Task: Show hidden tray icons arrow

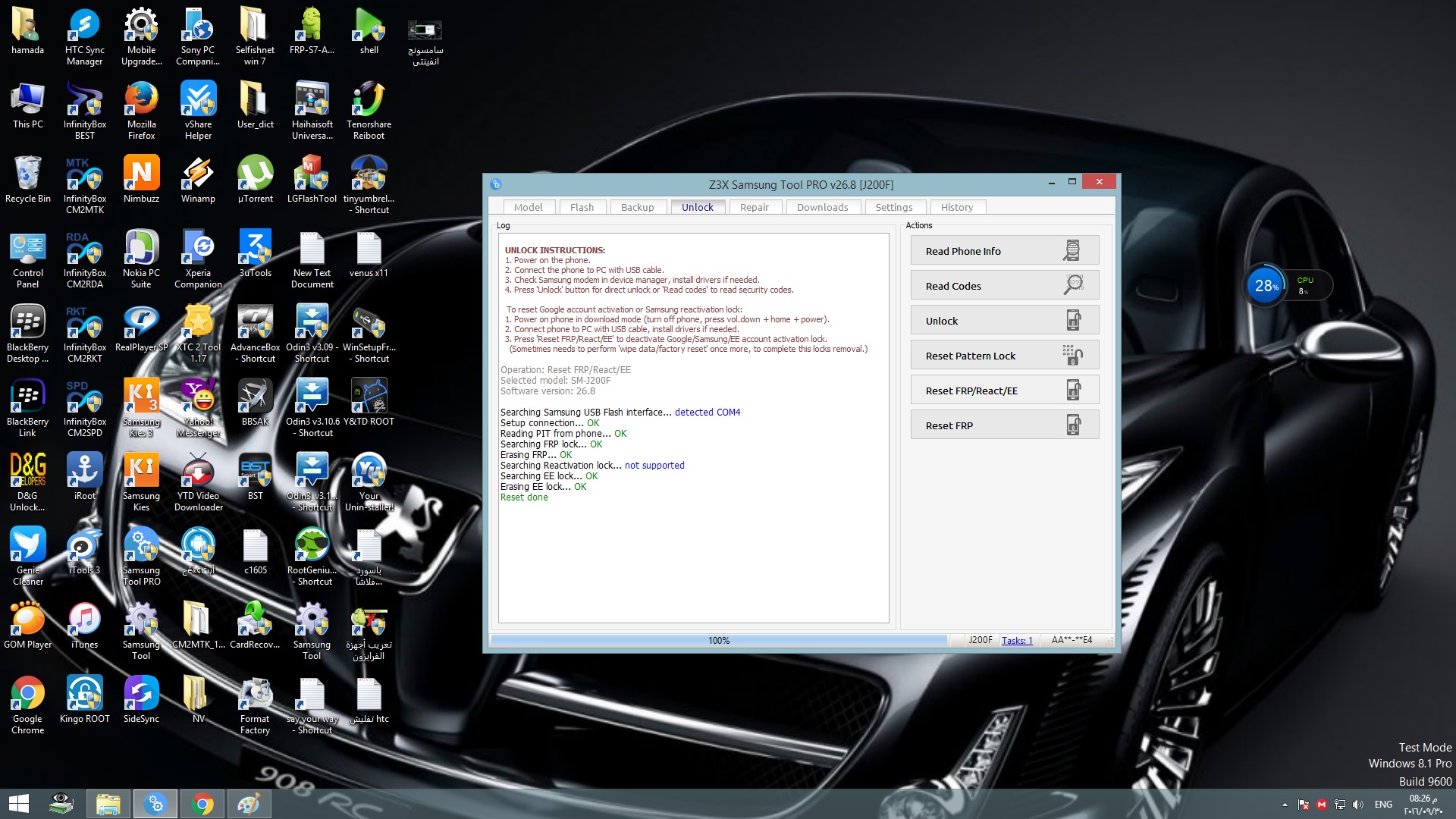Action: [x=1285, y=805]
